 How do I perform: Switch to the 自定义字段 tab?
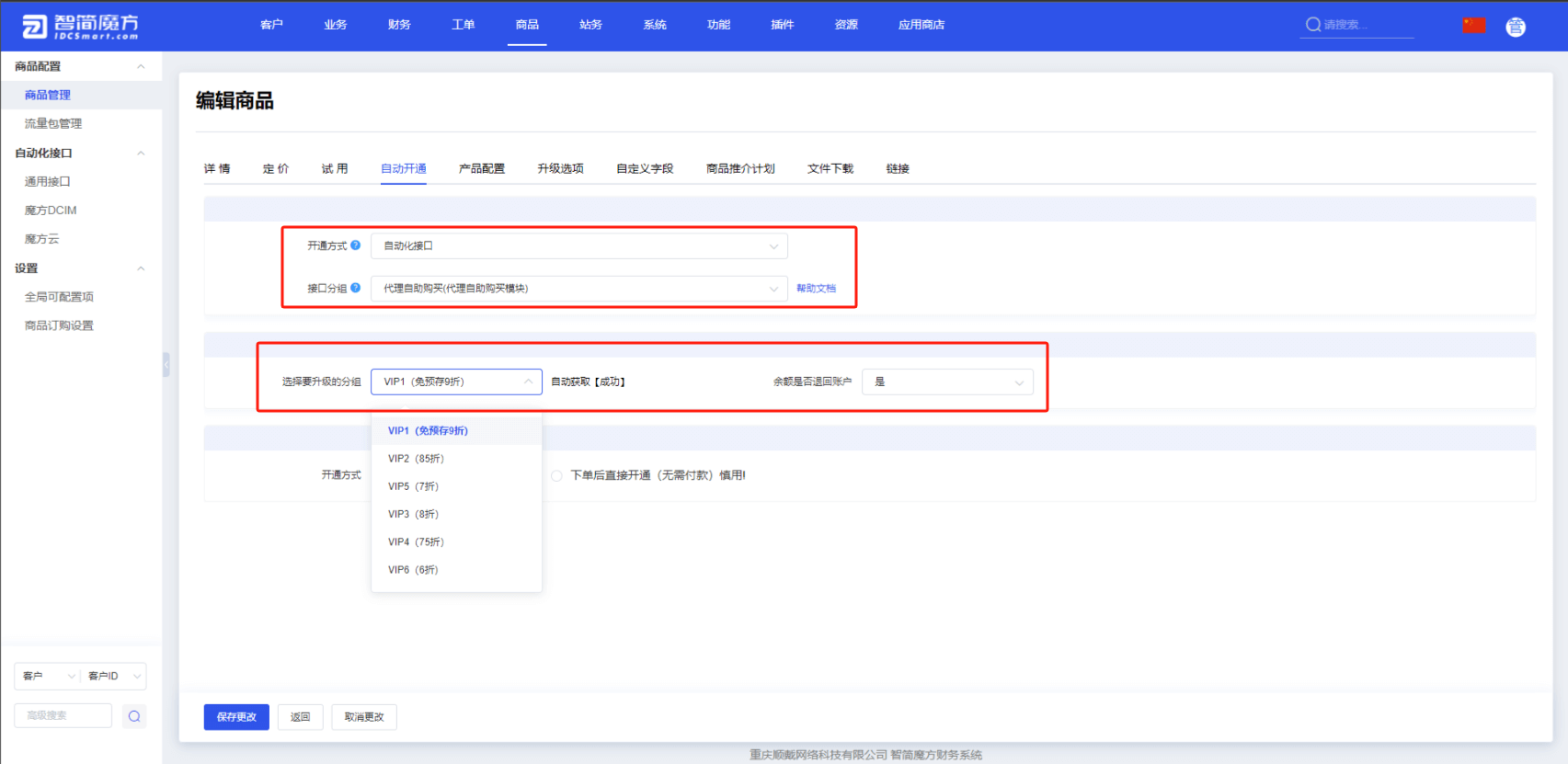click(x=645, y=168)
